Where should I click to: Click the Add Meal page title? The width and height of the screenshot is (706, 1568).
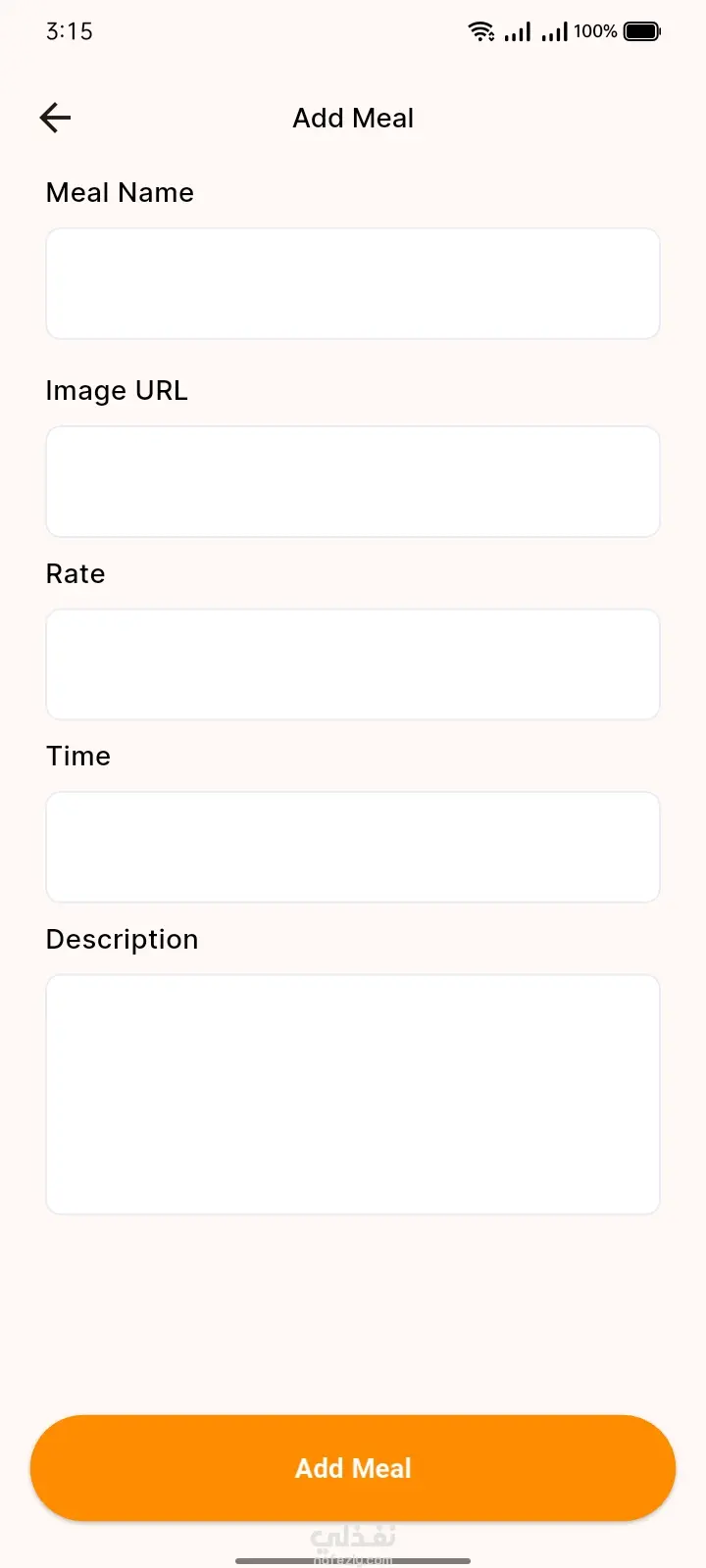353,118
